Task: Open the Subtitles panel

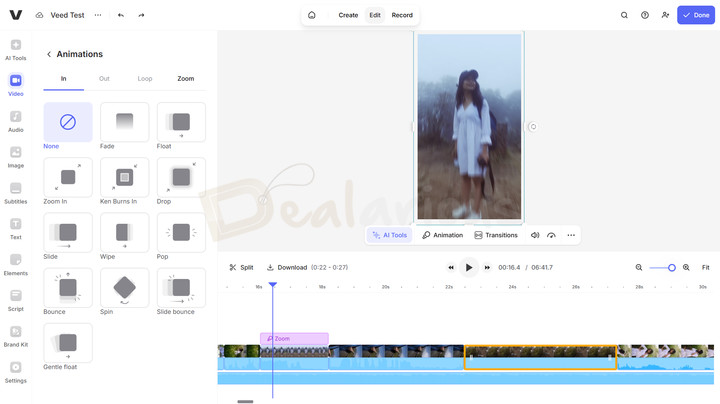Action: pos(16,192)
